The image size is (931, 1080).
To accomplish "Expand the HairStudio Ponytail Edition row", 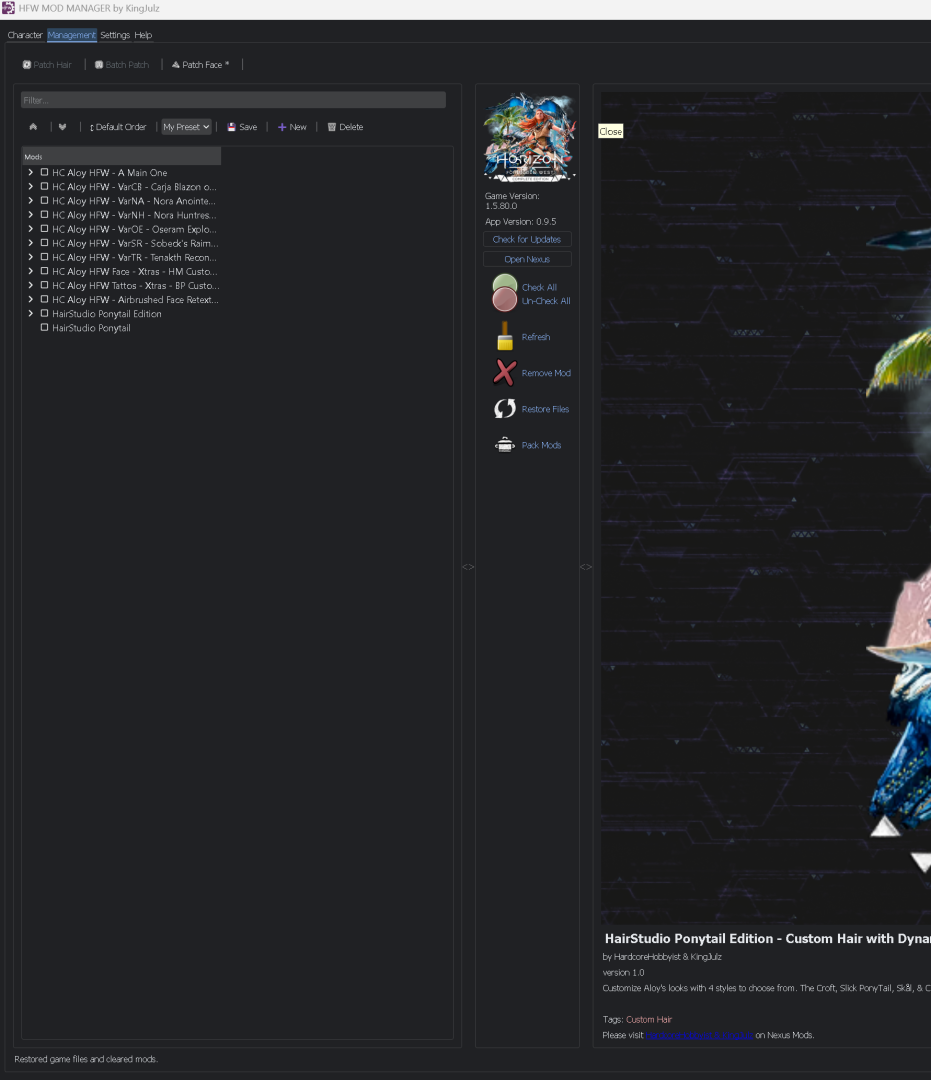I will click(31, 313).
